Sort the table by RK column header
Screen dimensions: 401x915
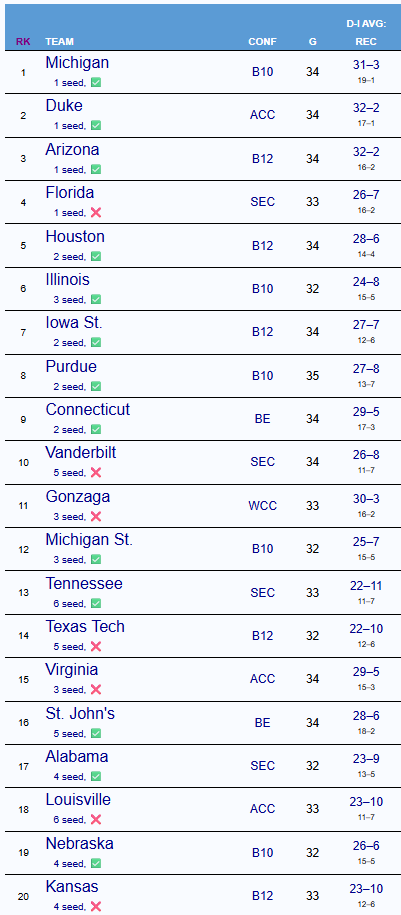[x=23, y=42]
